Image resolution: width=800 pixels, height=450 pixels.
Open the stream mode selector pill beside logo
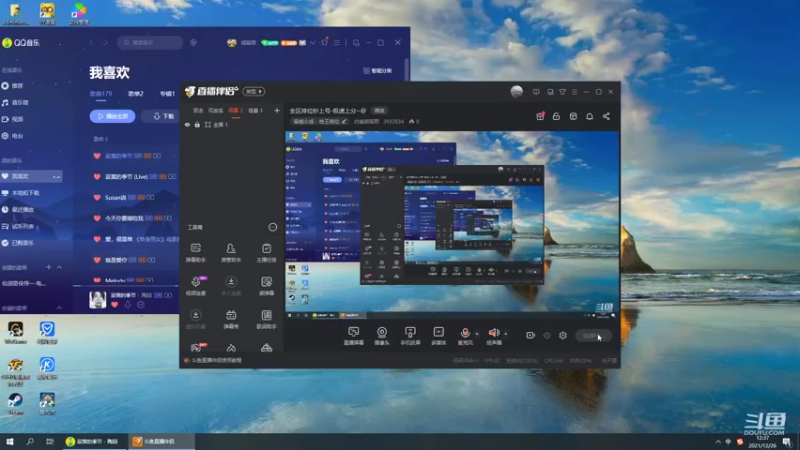(x=254, y=91)
